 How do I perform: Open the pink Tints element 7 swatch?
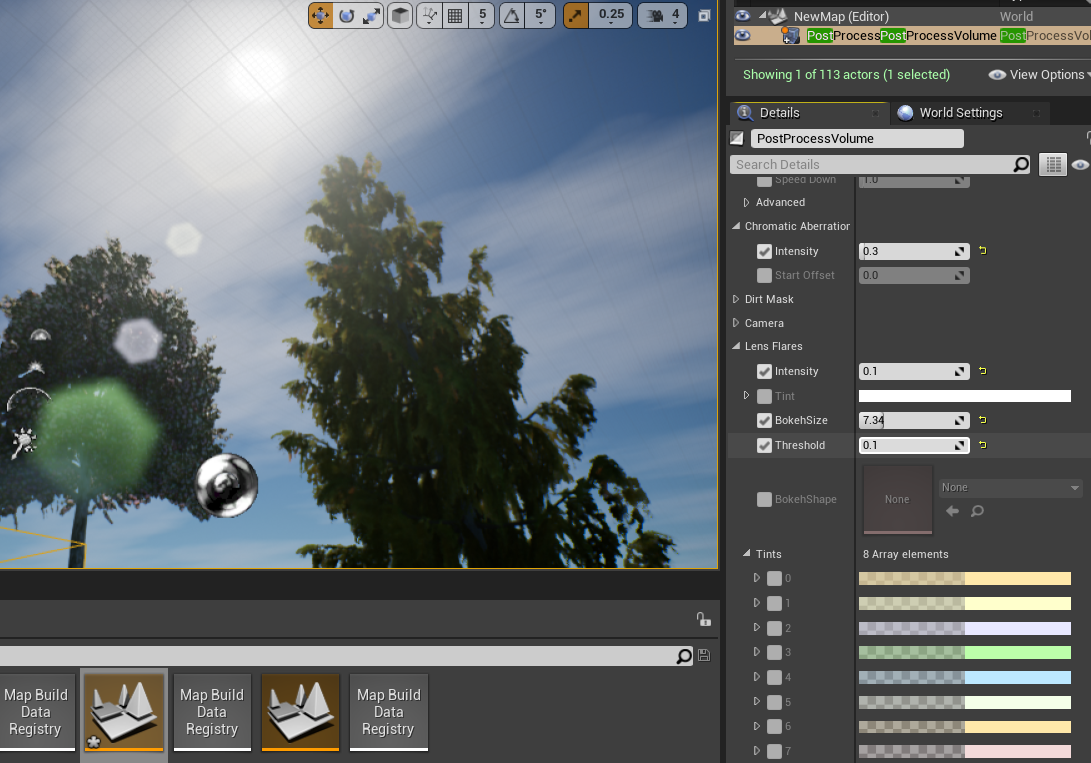click(x=964, y=751)
